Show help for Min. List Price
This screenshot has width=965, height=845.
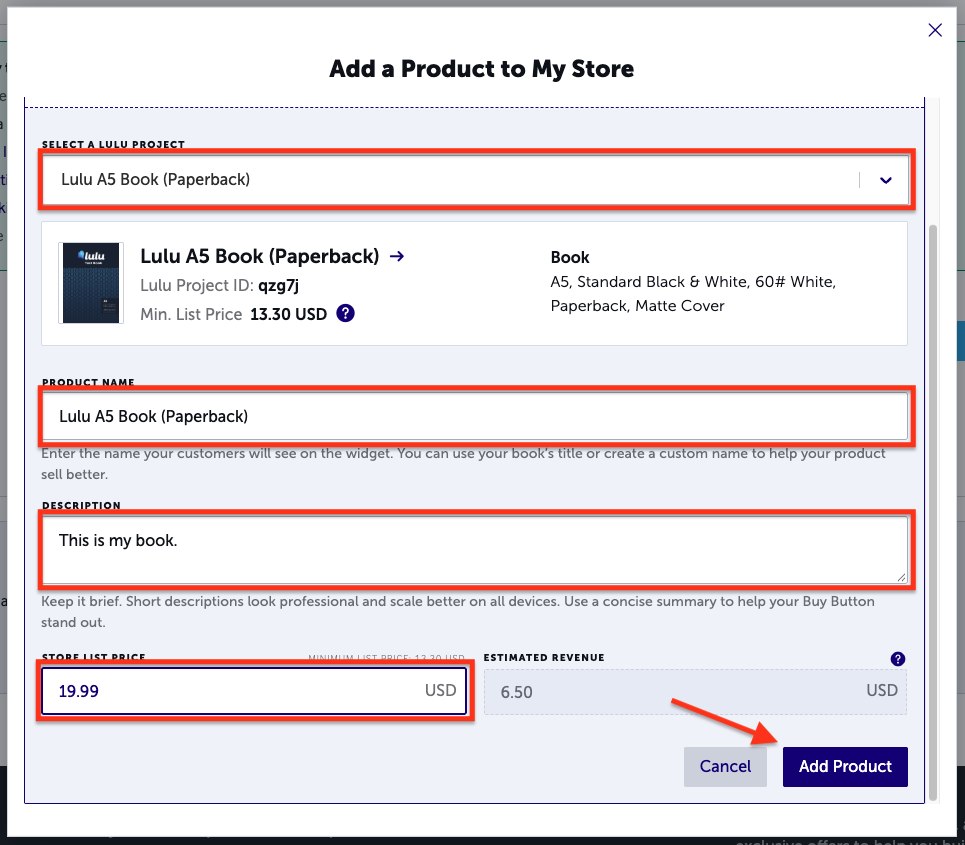pyautogui.click(x=345, y=313)
